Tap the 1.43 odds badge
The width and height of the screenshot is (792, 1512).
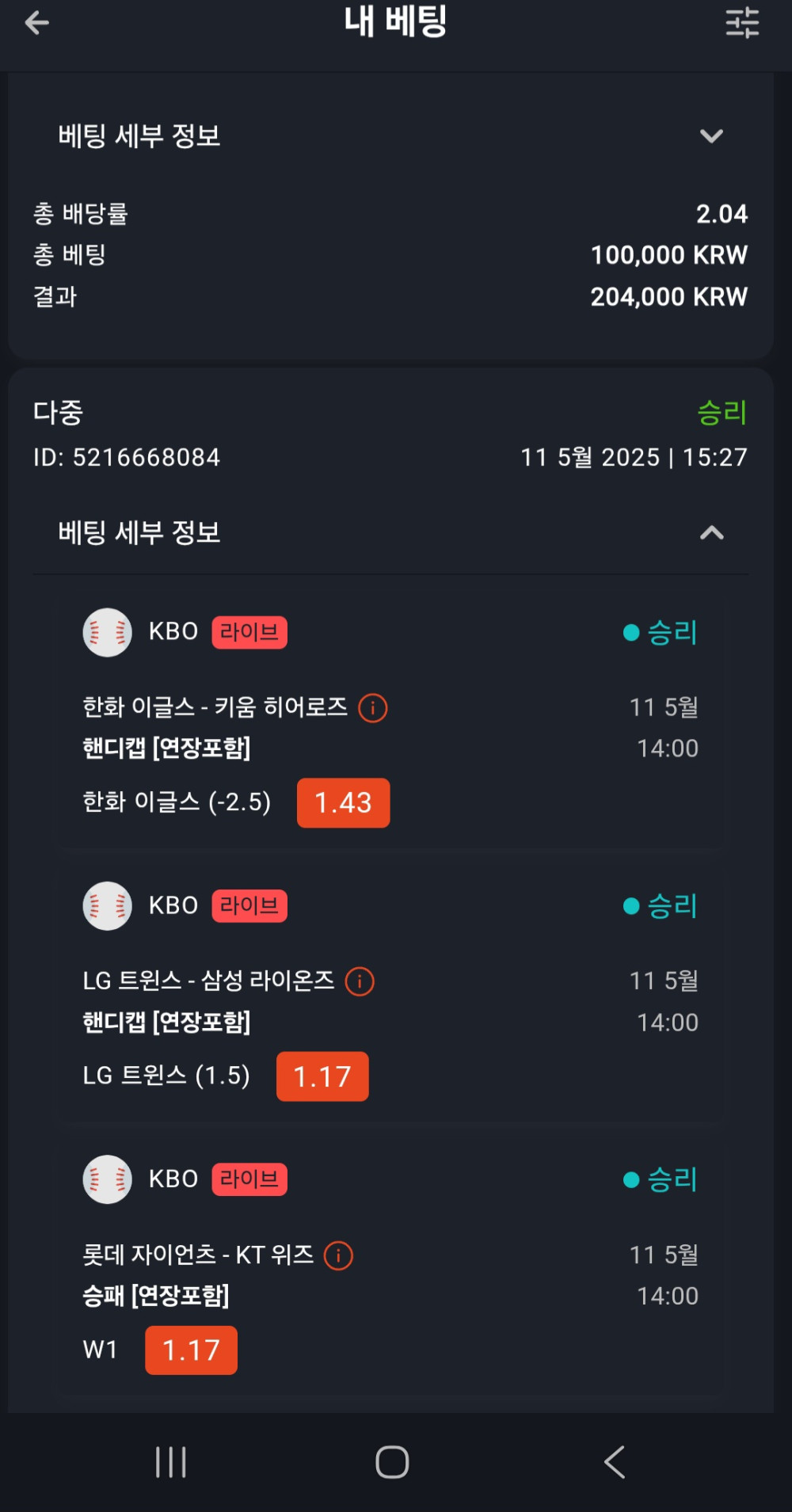coord(343,803)
